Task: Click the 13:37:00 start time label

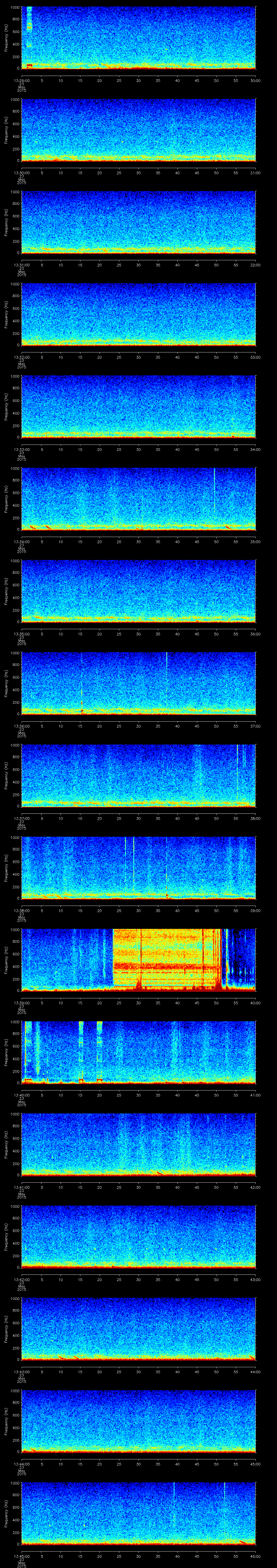Action: [x=21, y=818]
